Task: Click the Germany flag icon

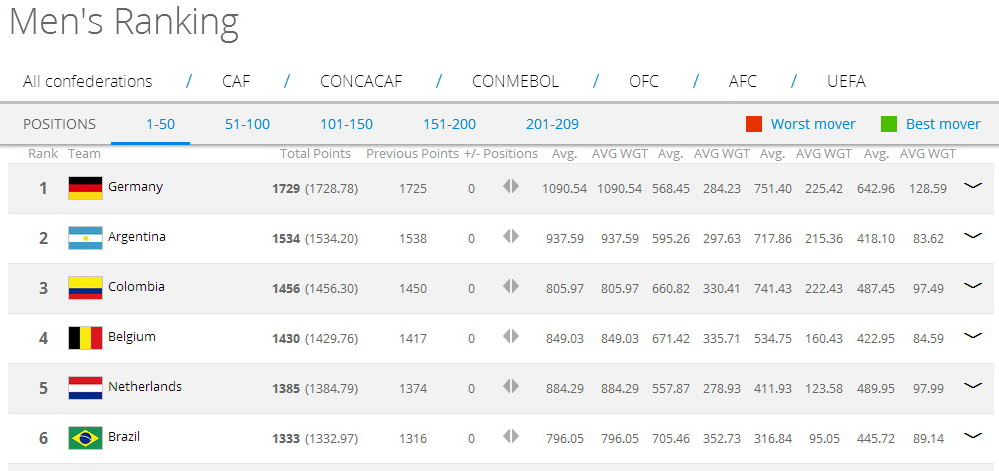Action: [85, 187]
